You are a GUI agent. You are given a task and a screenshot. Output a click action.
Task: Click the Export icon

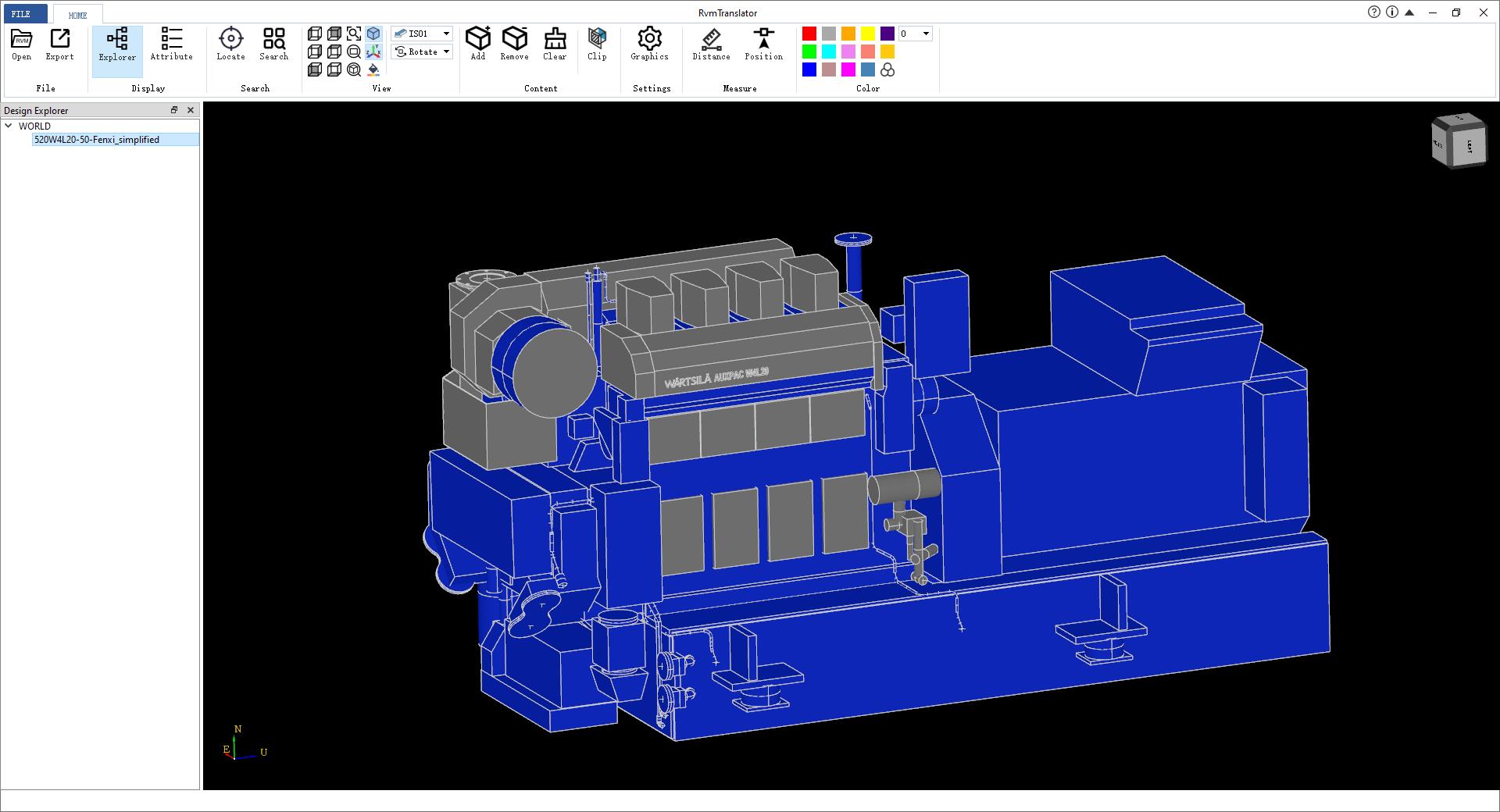click(59, 45)
